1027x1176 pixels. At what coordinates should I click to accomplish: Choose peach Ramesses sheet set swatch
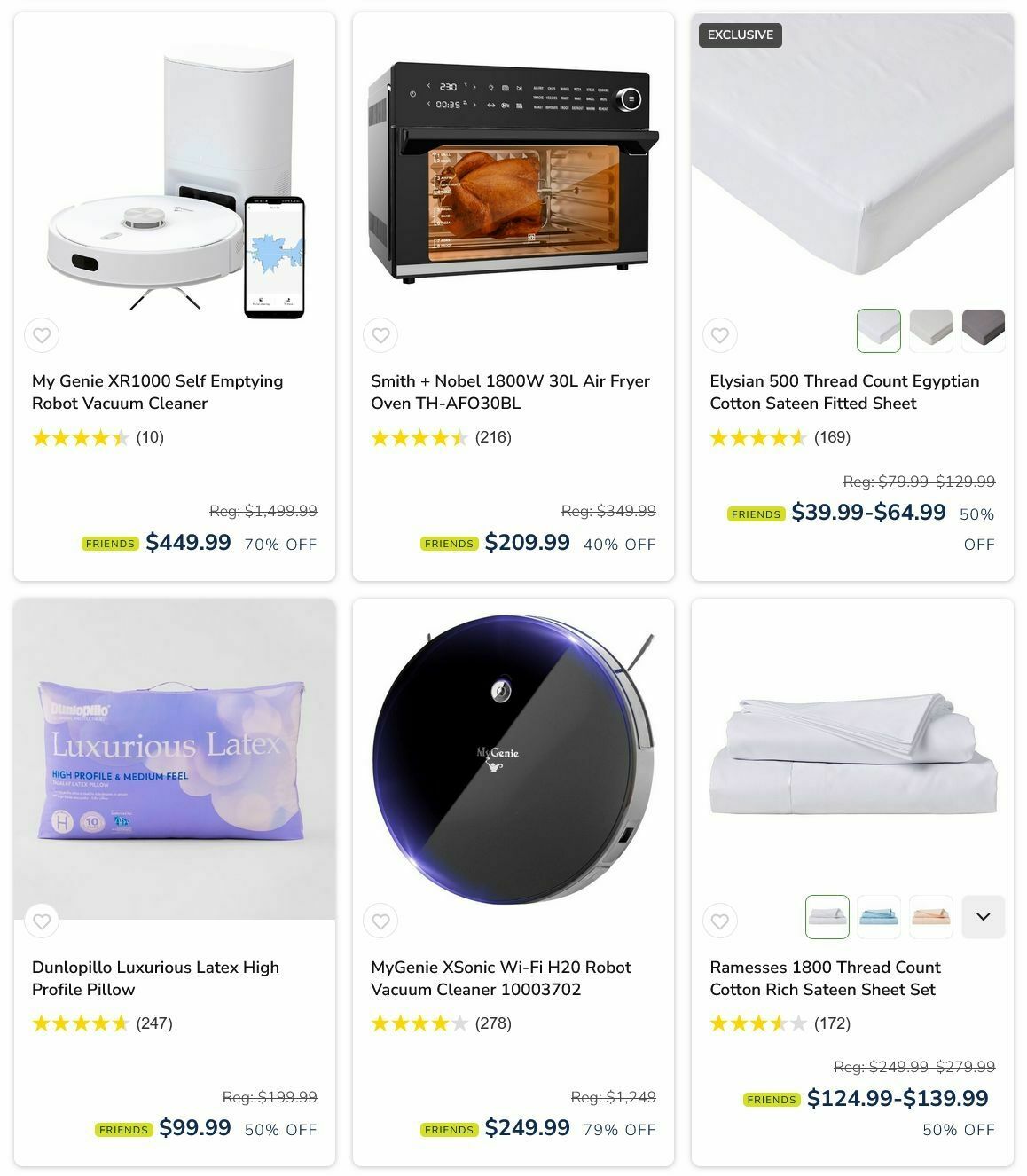tap(931, 917)
